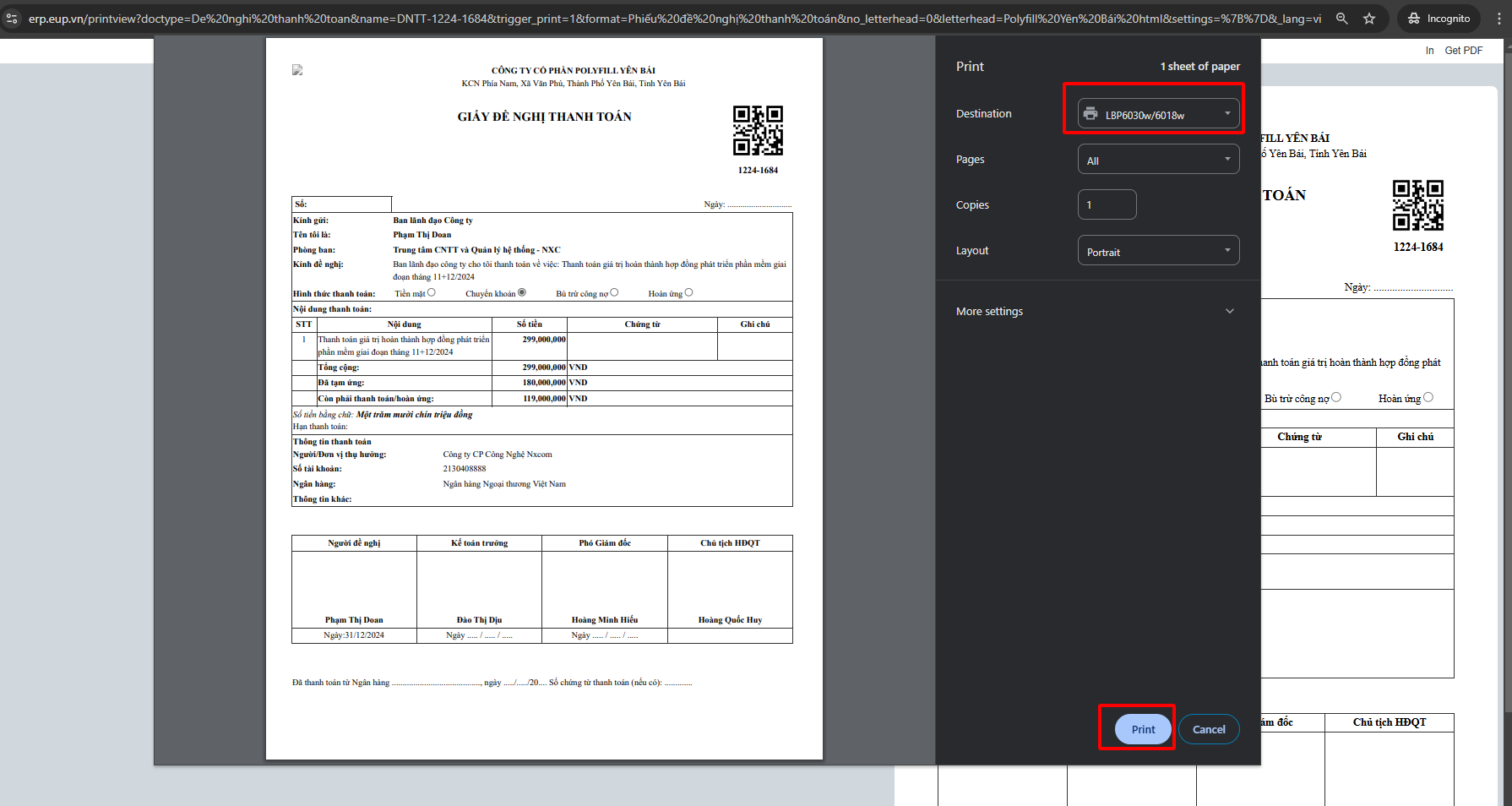Cancel the print dialog
The image size is (1512, 806).
click(x=1208, y=729)
